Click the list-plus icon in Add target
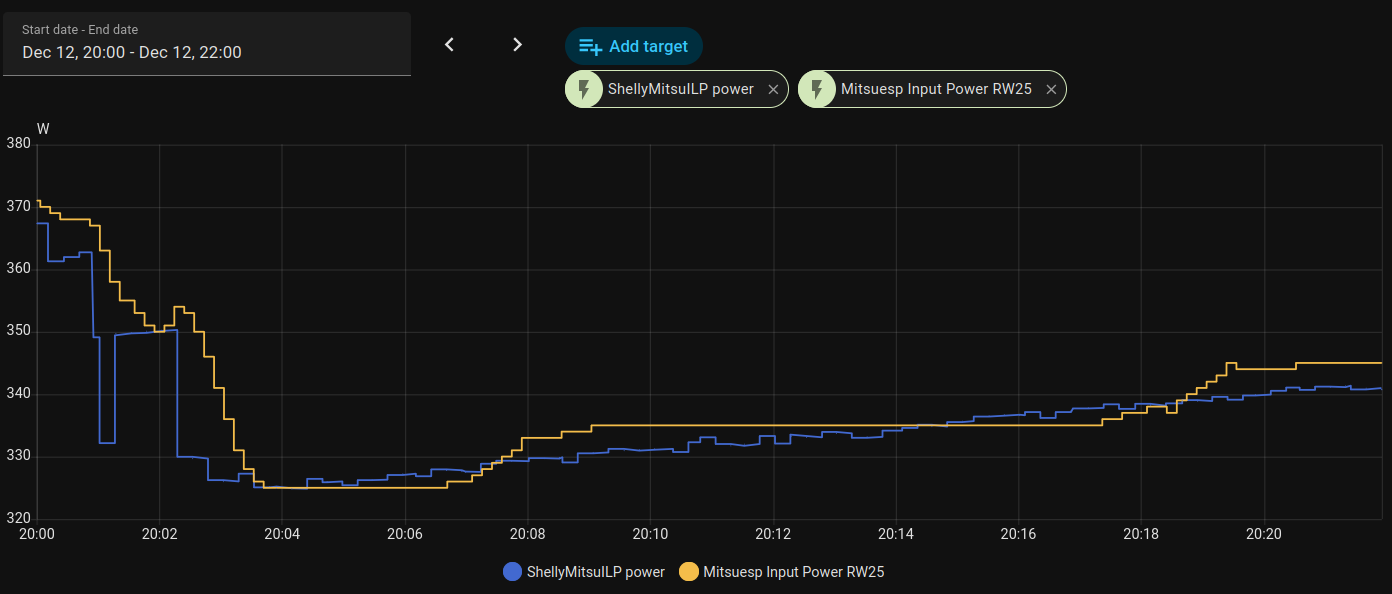 point(590,47)
